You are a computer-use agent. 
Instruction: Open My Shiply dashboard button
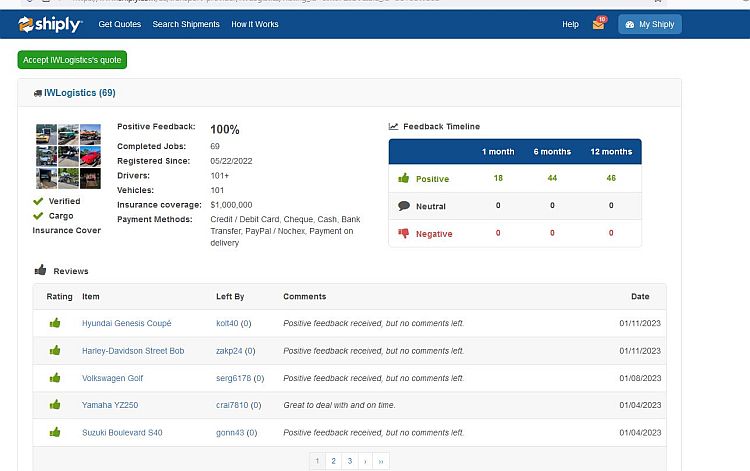point(650,24)
